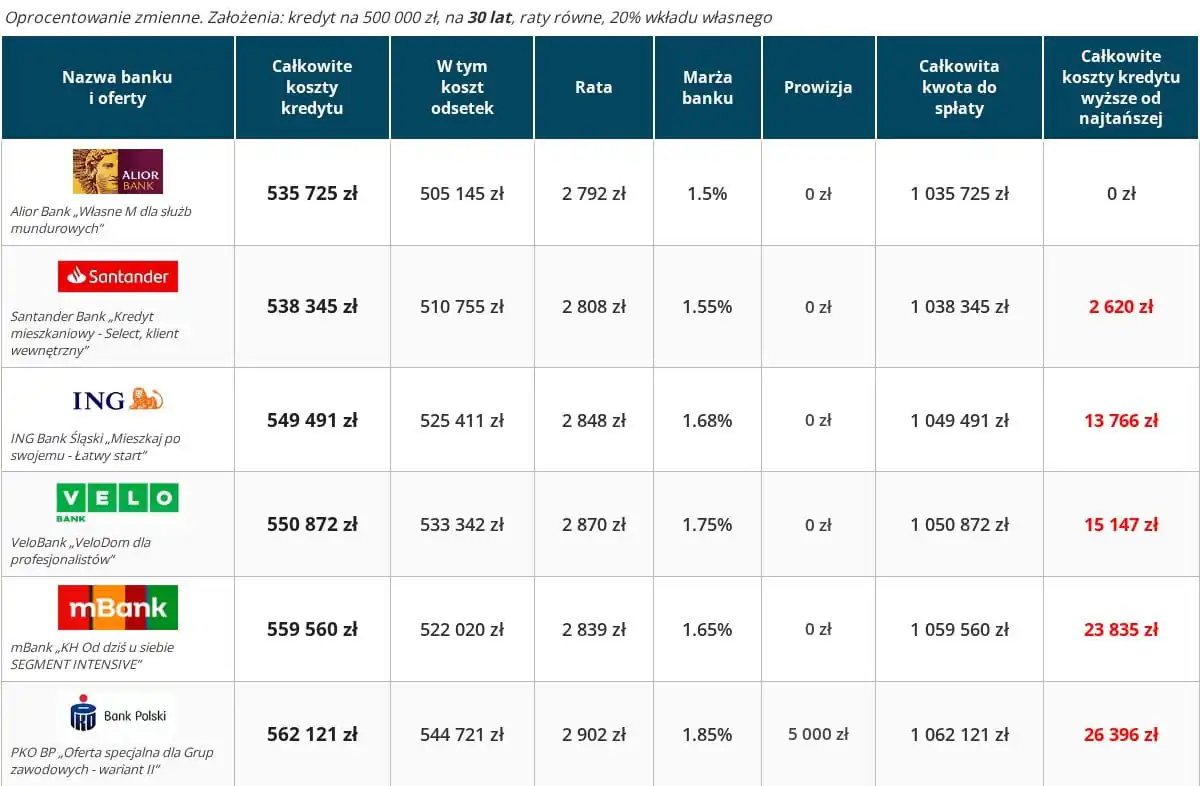The width and height of the screenshot is (1200, 786).
Task: Click the Santander logo
Action: click(x=118, y=276)
